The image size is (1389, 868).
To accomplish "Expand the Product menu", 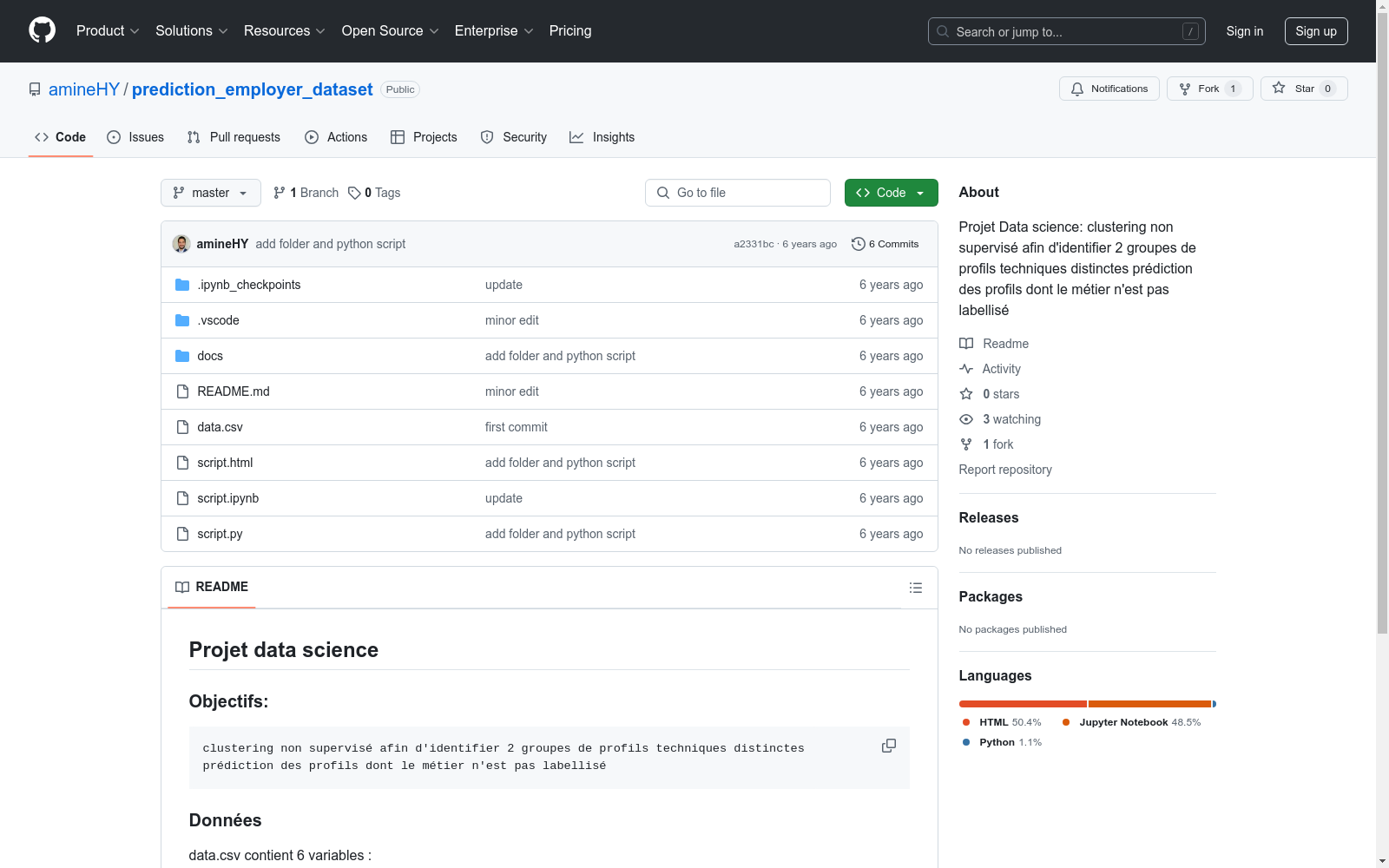I will (108, 31).
